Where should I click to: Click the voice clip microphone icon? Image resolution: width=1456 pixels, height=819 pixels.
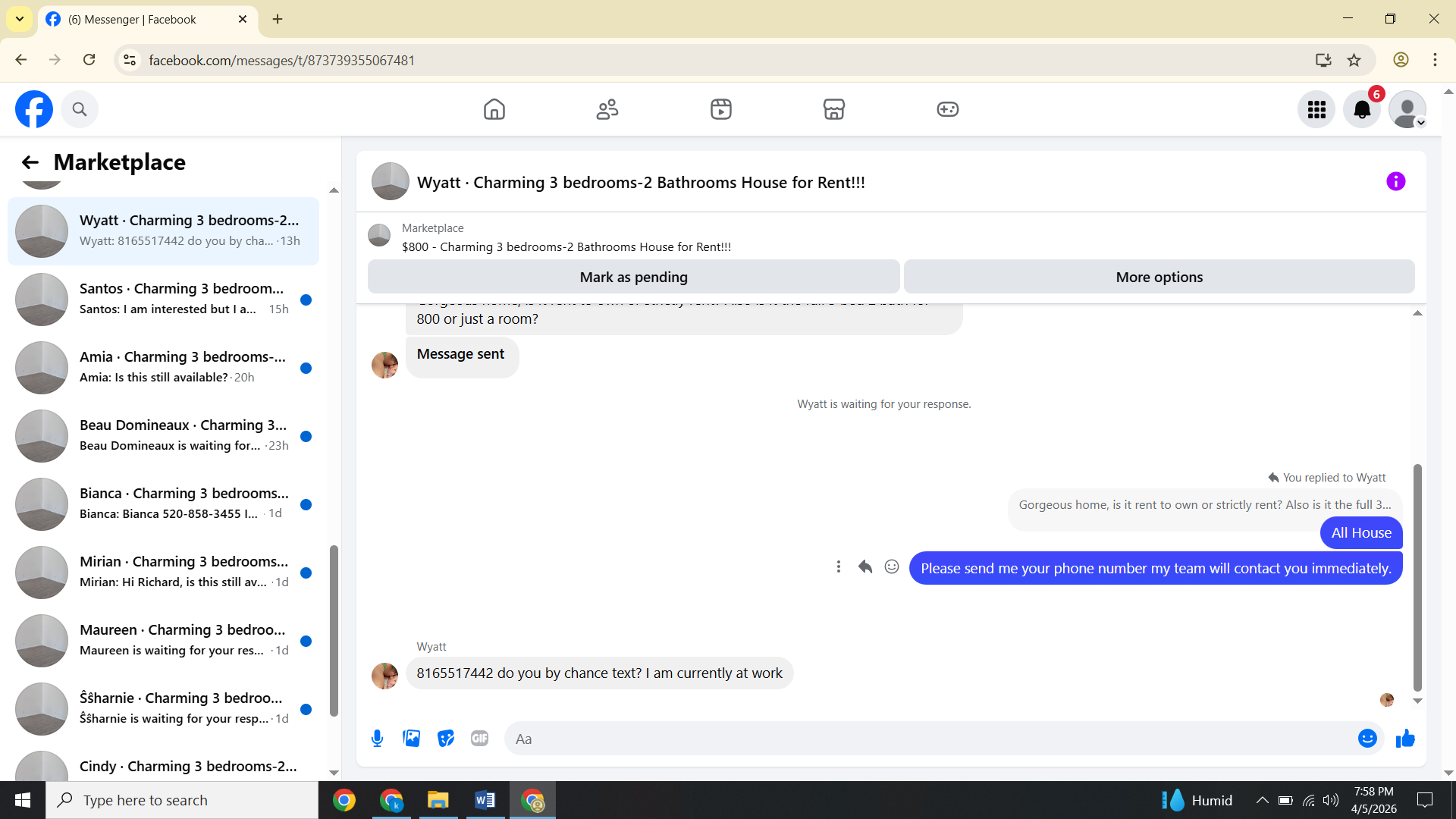[x=377, y=739]
